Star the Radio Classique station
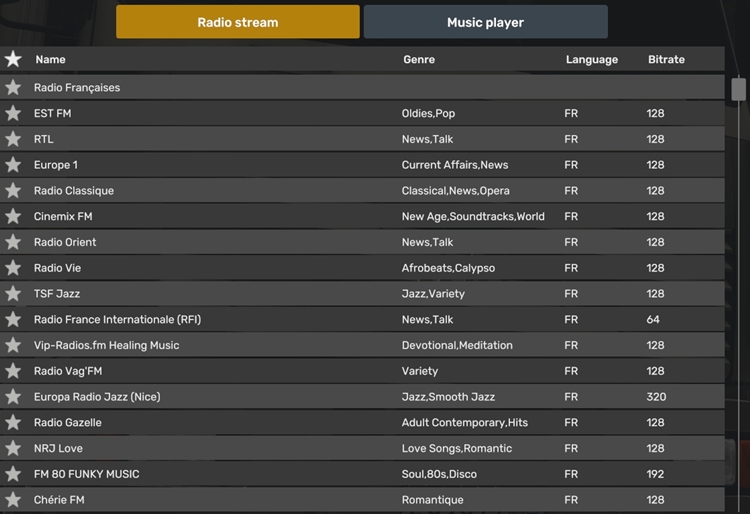 point(13,191)
